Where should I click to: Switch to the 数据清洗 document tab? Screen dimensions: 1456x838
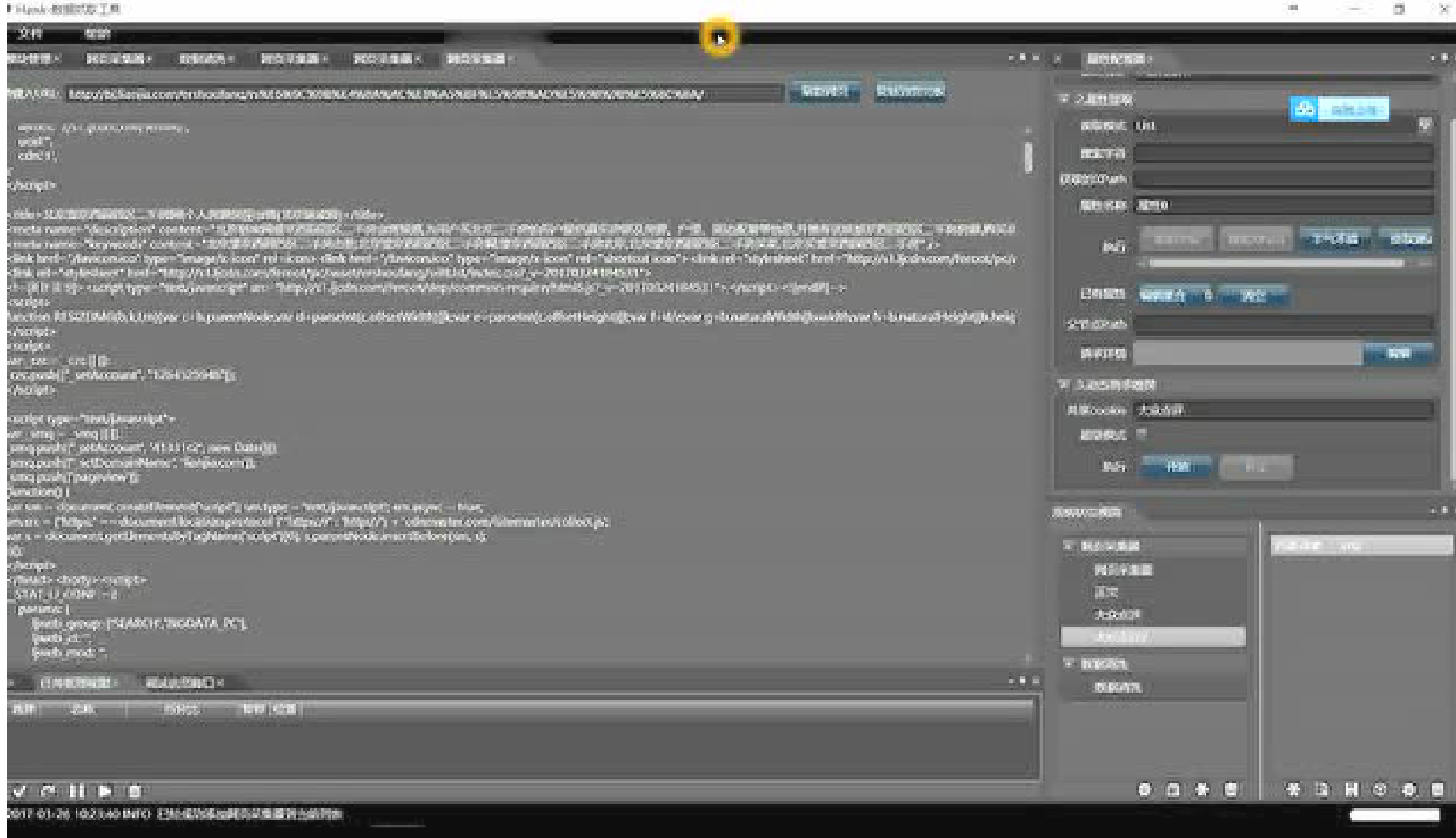pos(205,58)
